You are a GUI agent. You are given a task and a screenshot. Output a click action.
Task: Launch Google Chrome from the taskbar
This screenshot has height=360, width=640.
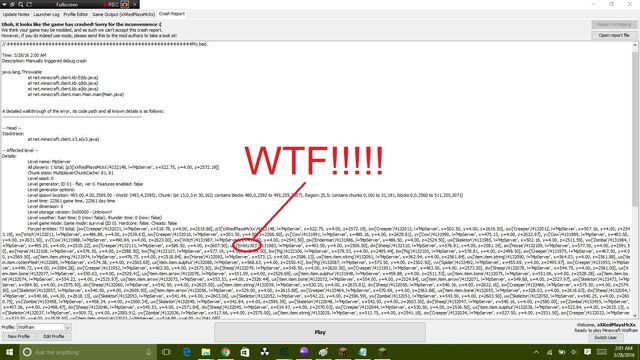(225, 352)
